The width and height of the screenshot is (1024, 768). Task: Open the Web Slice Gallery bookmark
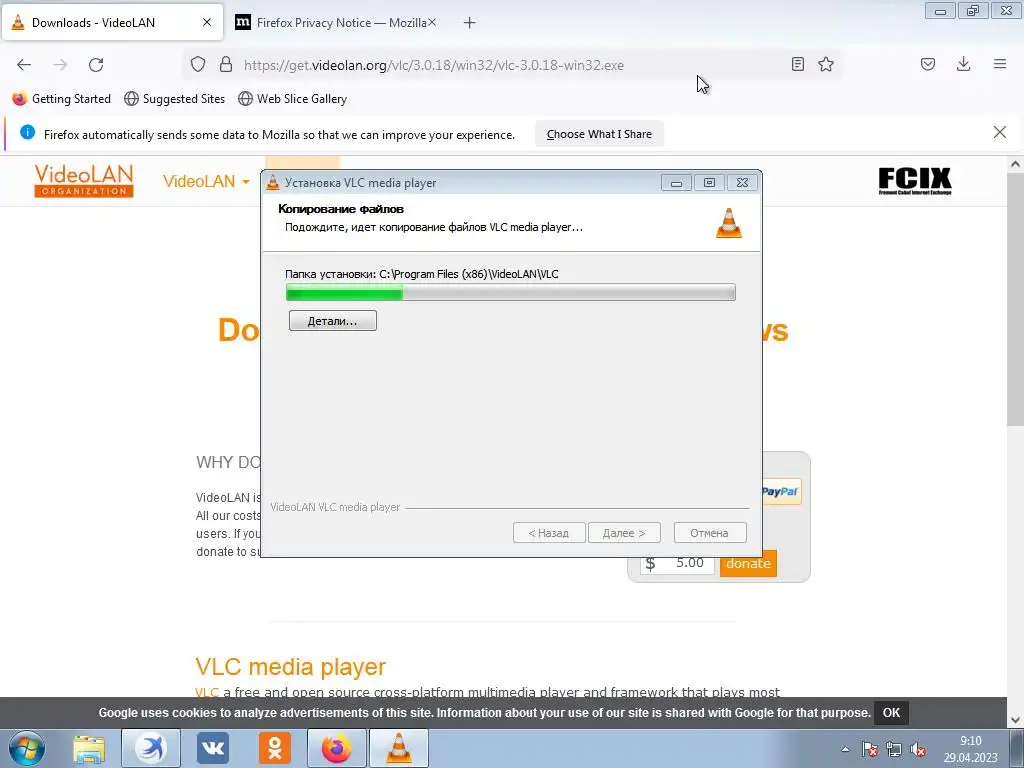coord(293,99)
